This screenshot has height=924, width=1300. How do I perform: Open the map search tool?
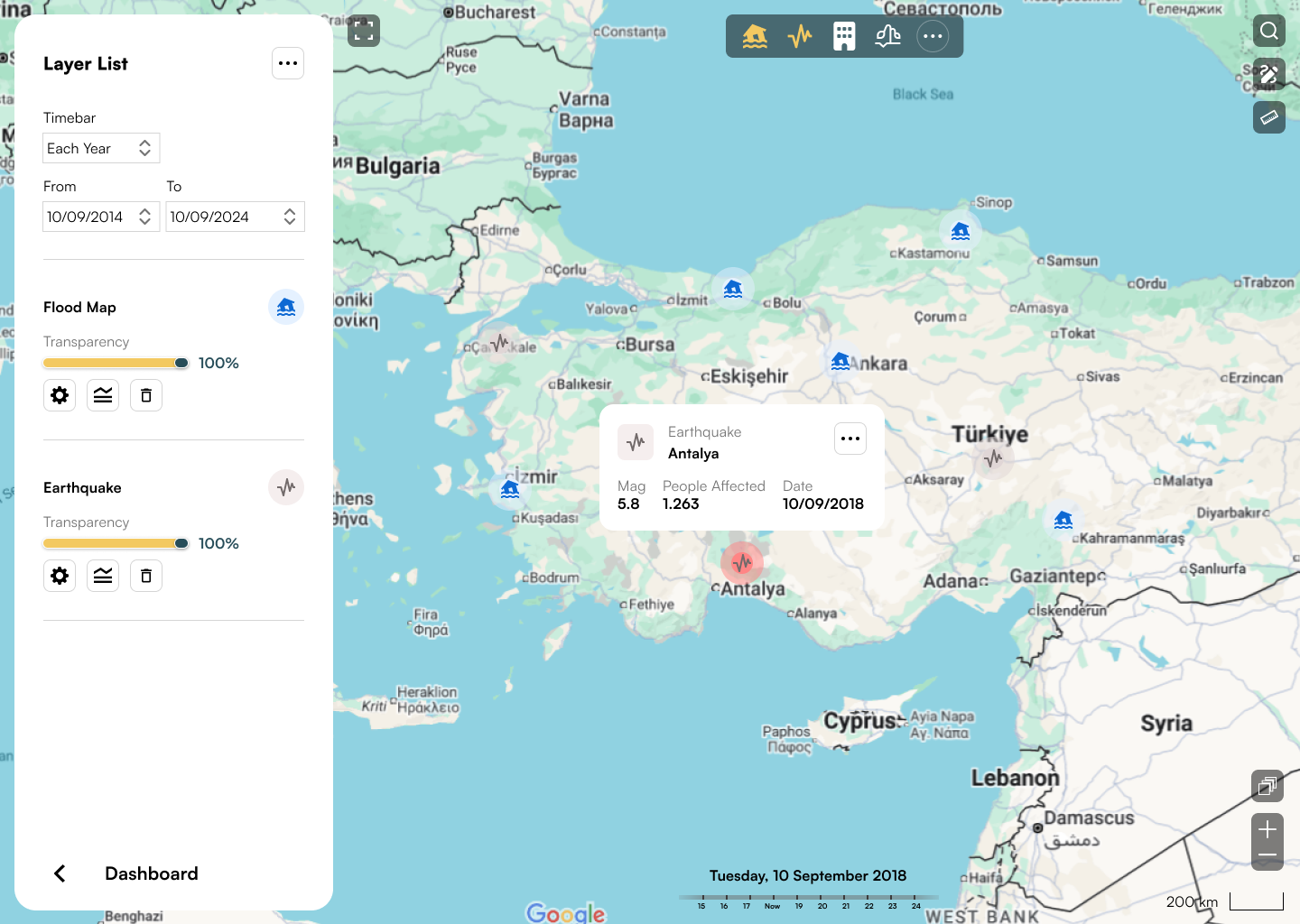pos(1269,31)
